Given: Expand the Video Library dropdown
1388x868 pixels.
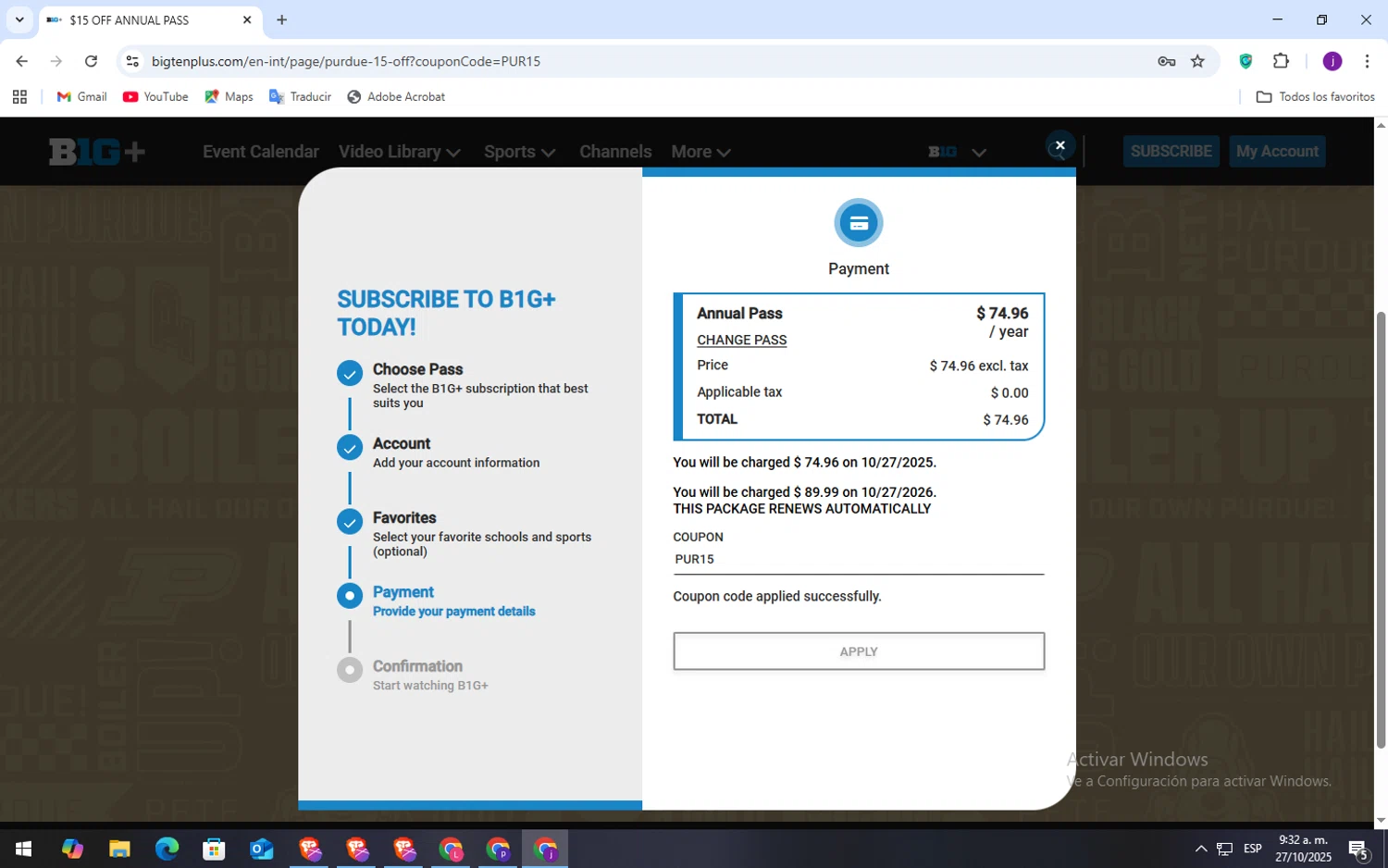Looking at the screenshot, I should [399, 152].
